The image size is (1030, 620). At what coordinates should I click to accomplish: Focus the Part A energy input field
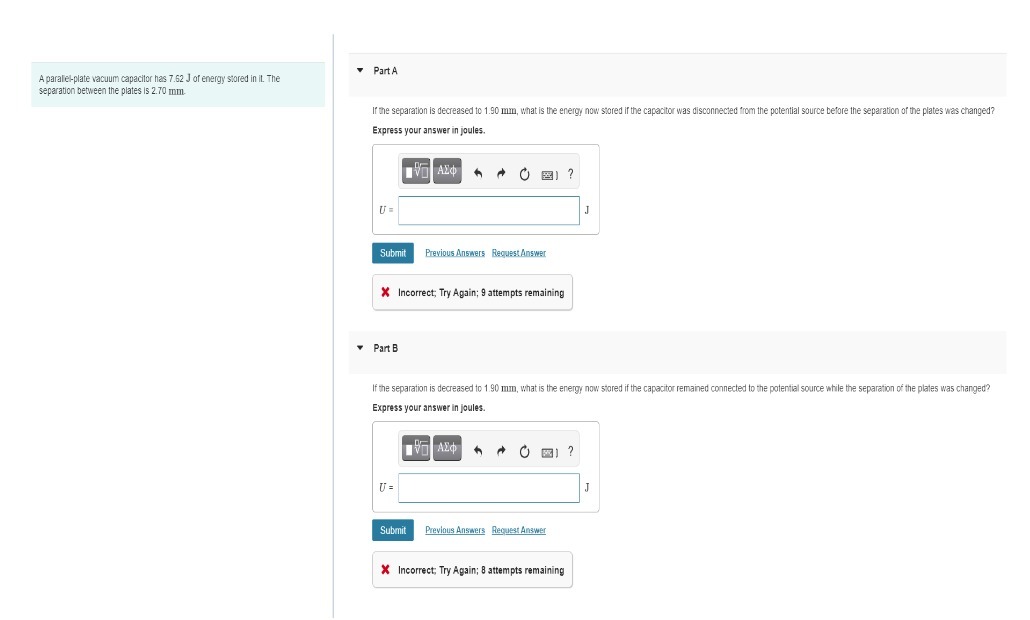click(489, 210)
